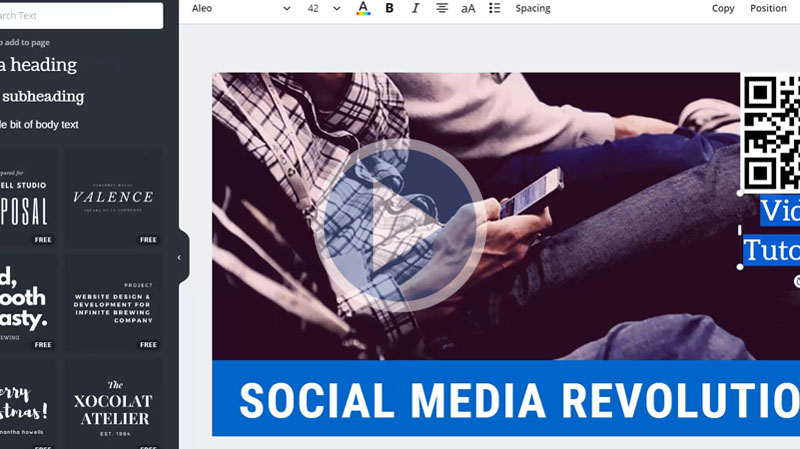Click the Search Text input field

tap(80, 15)
